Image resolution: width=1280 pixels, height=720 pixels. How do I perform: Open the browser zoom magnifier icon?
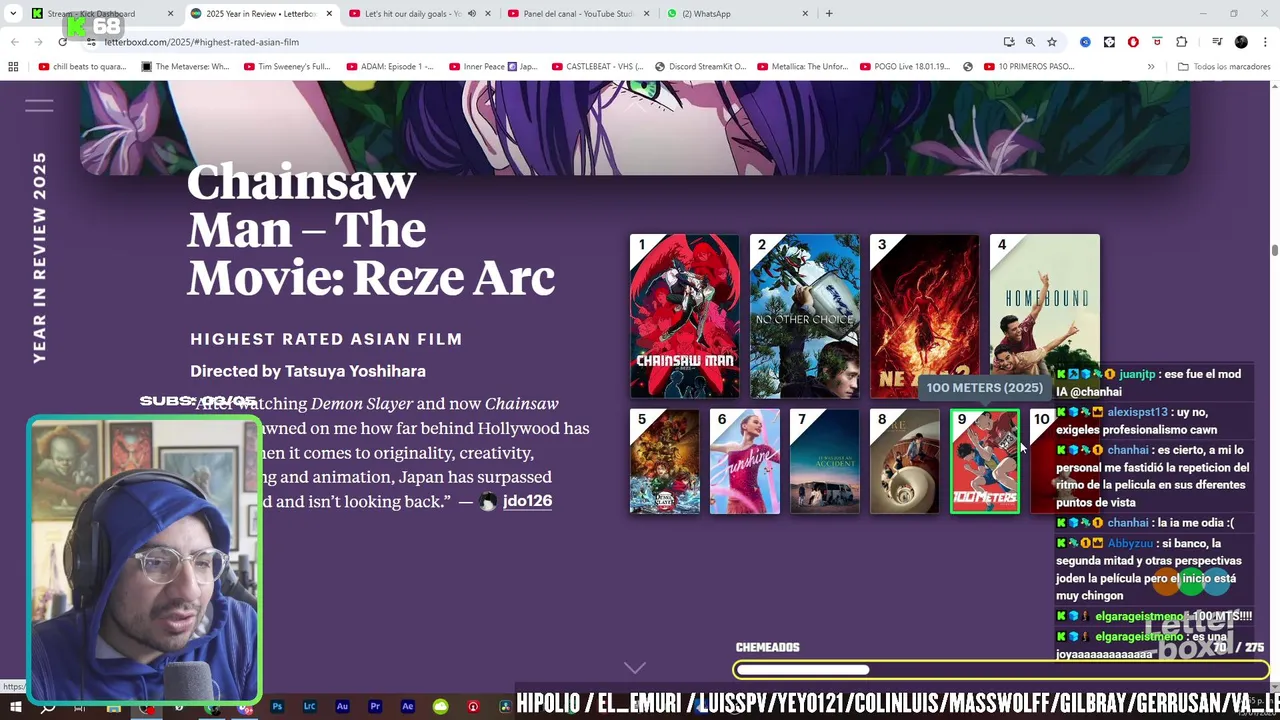pos(1030,42)
